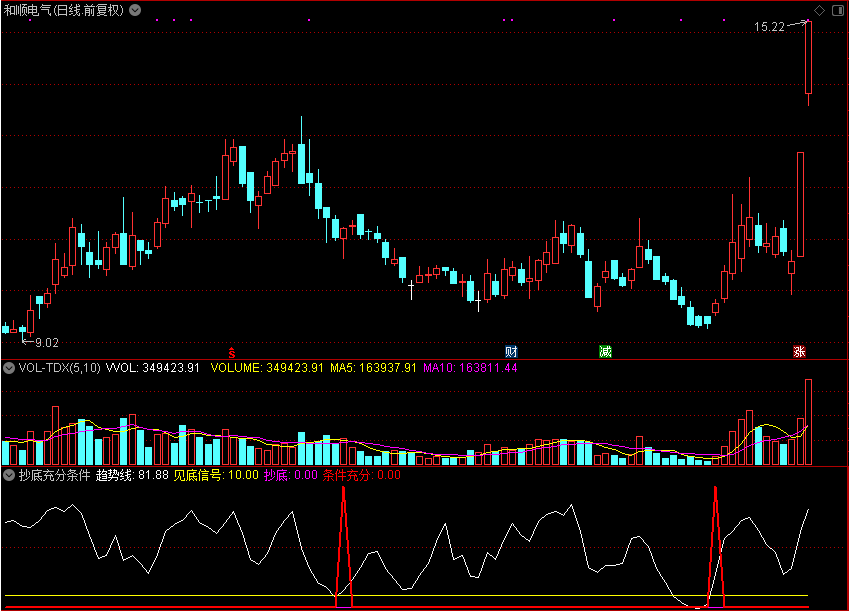Click the red 涨 info marker
Viewport: 849px width, 611px height.
click(799, 352)
